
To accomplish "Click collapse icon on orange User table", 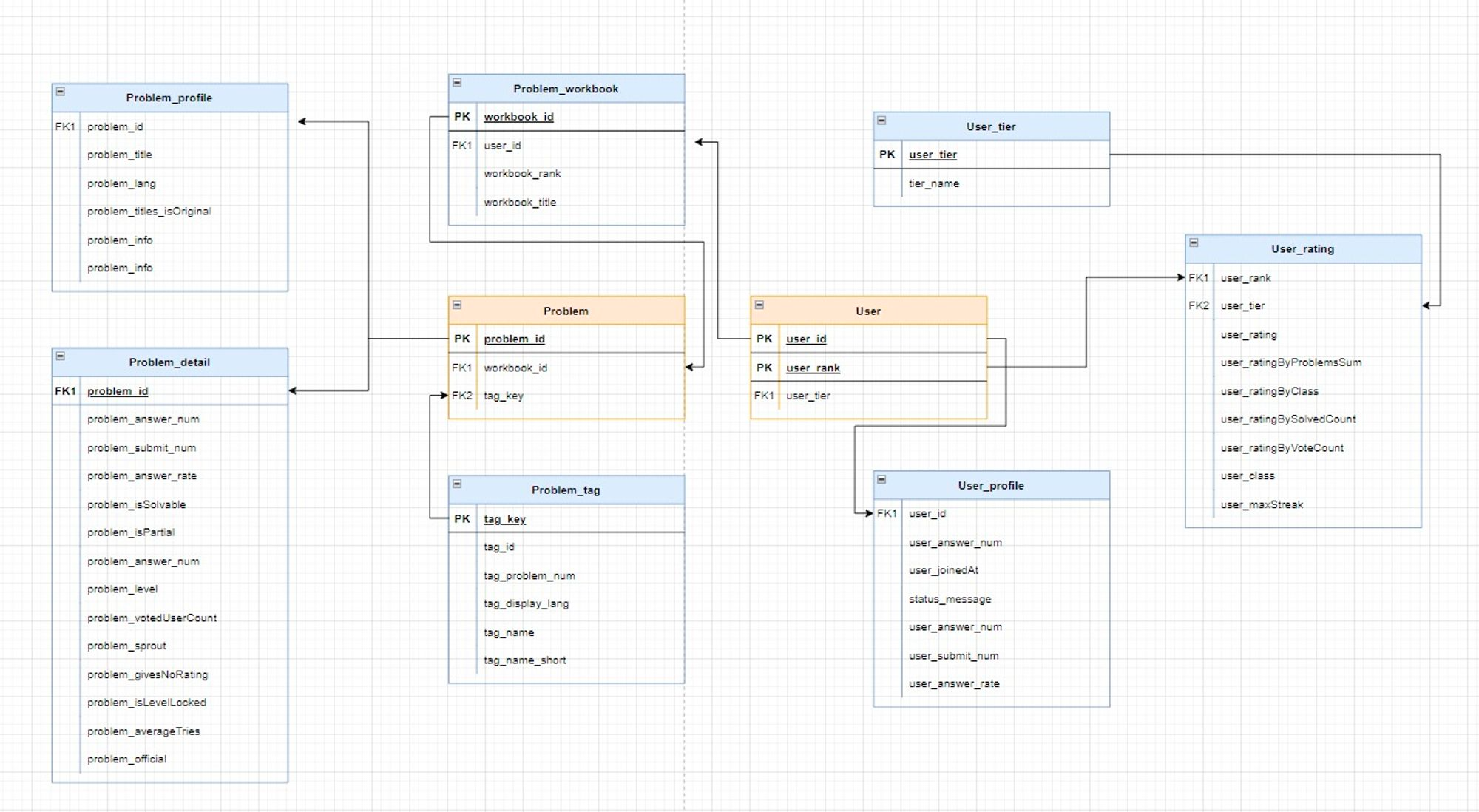I will [x=759, y=305].
